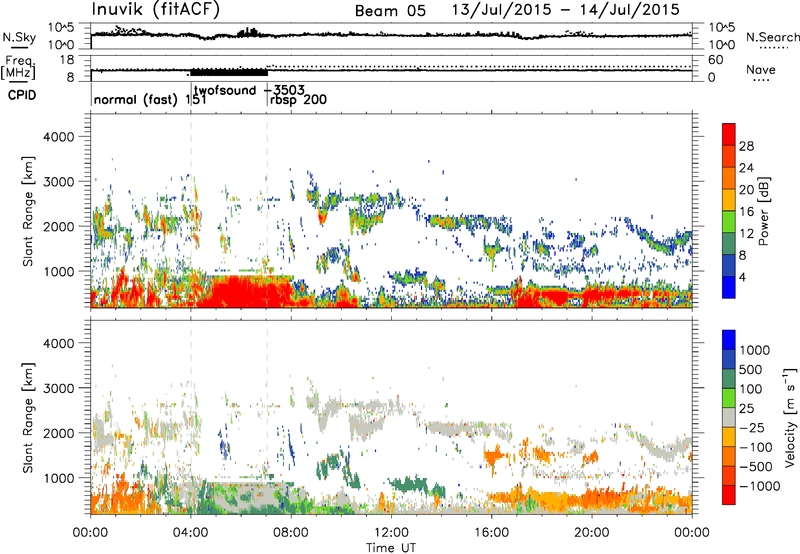The image size is (800, 554).
Task: Click the 'Nave' legend label
Action: tap(760, 69)
